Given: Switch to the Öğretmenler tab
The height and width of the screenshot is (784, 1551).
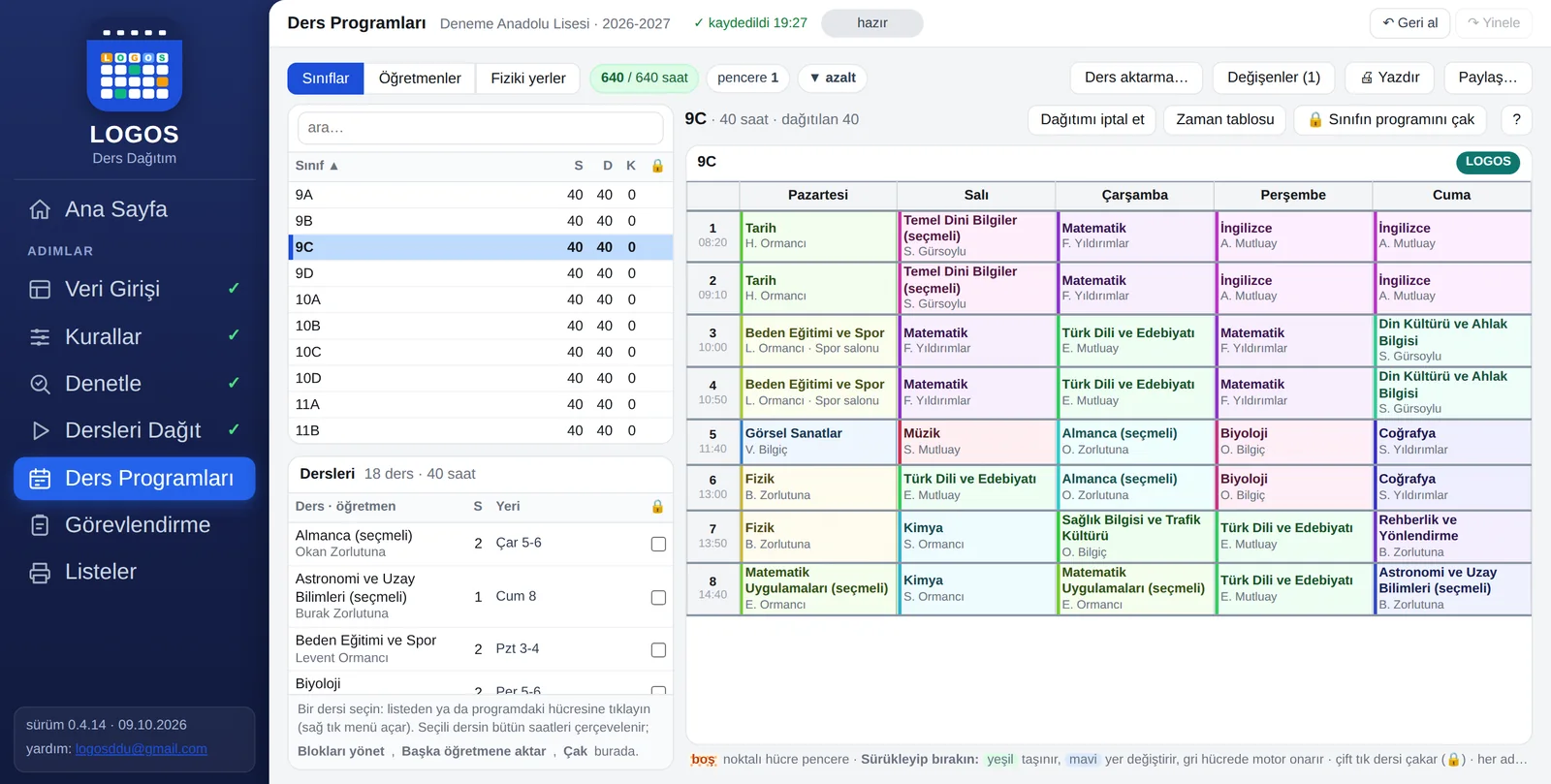Looking at the screenshot, I should click(x=420, y=78).
